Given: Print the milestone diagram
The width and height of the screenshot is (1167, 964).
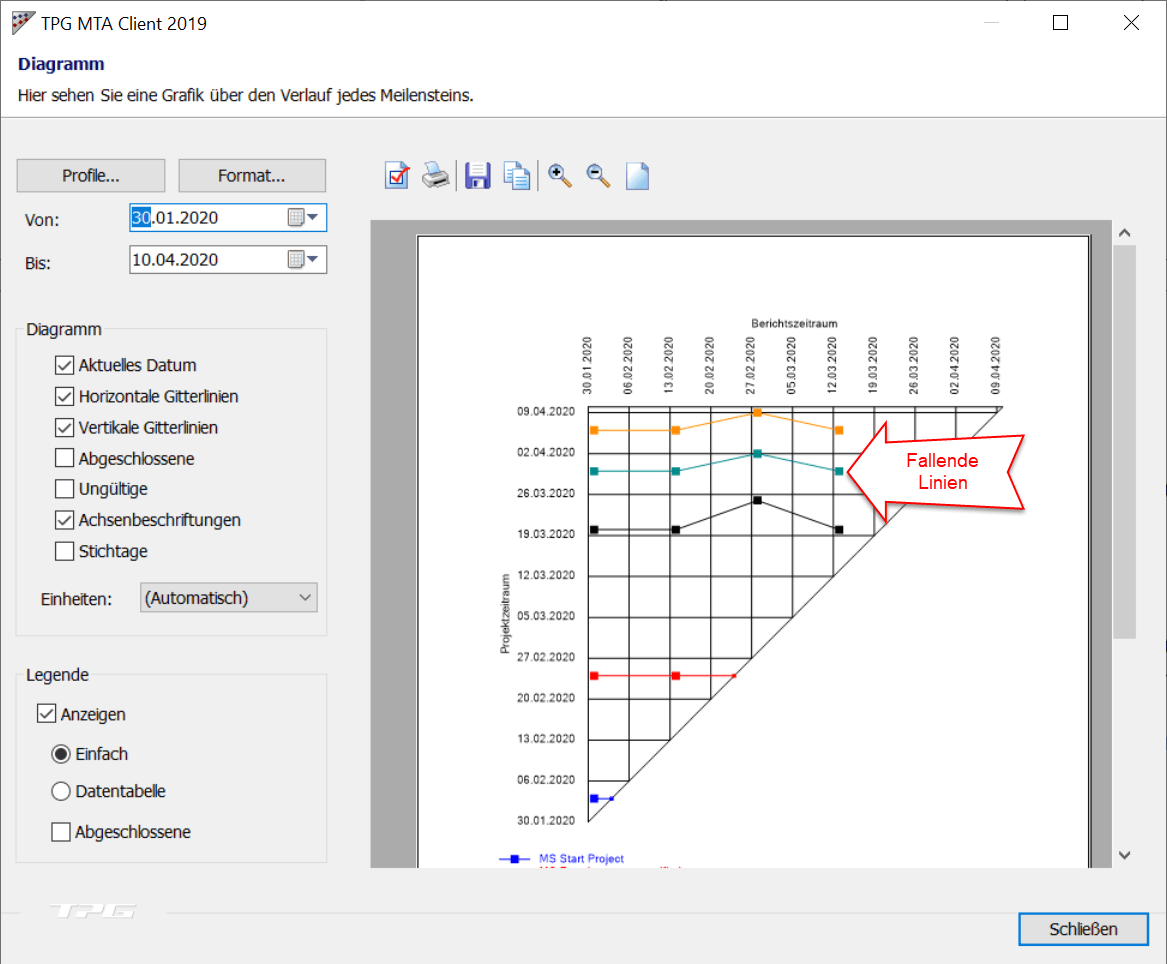Looking at the screenshot, I should coord(436,175).
